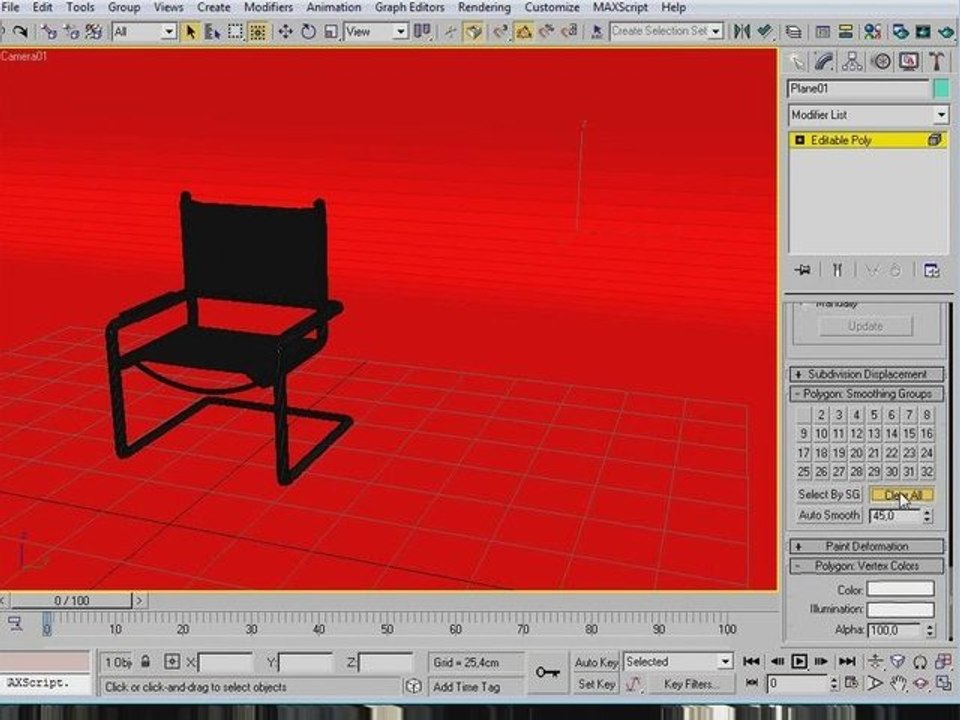Toggle the Set Key mode button
The width and height of the screenshot is (960, 720).
[596, 684]
